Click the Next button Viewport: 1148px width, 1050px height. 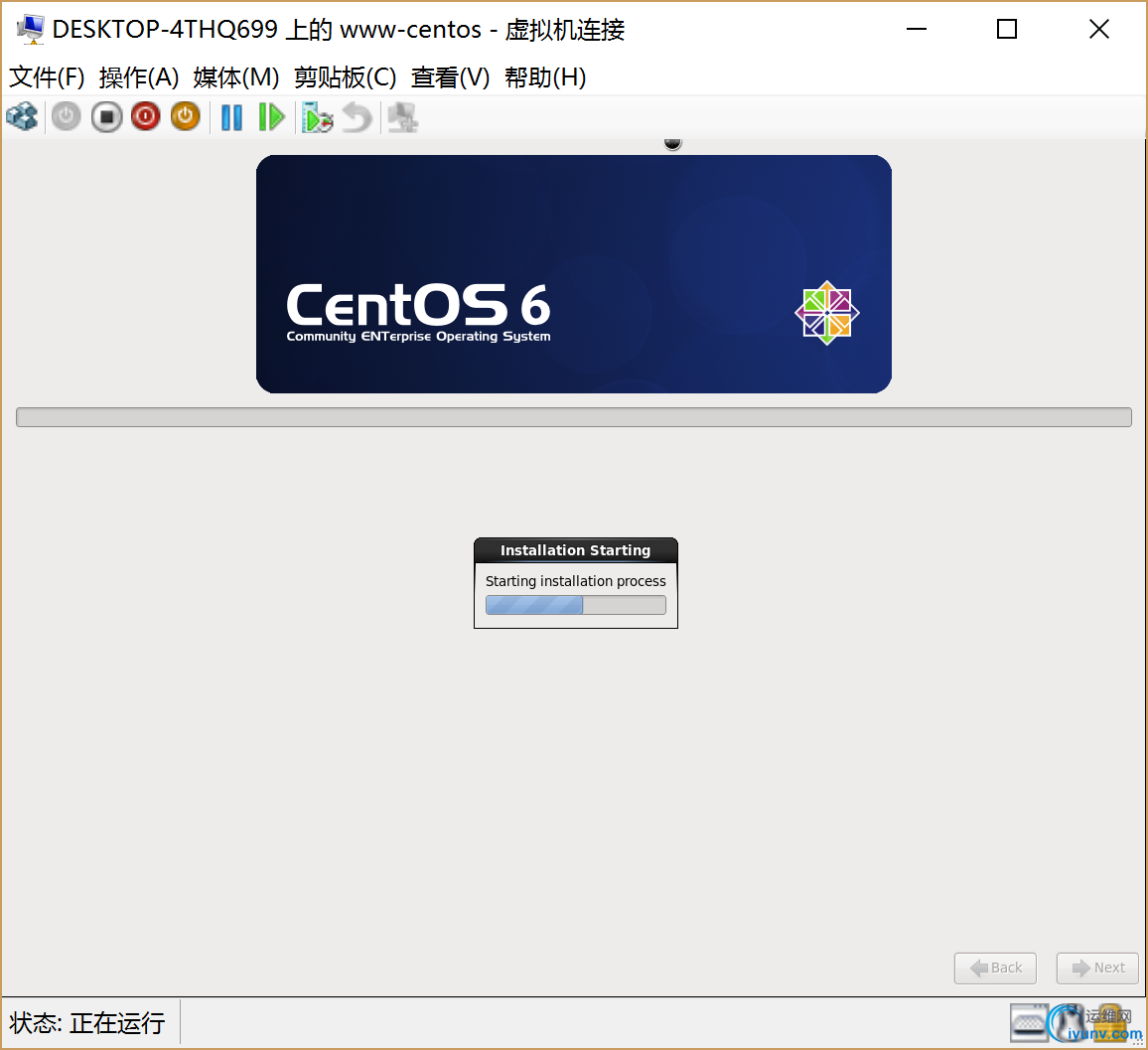pyautogui.click(x=1097, y=968)
